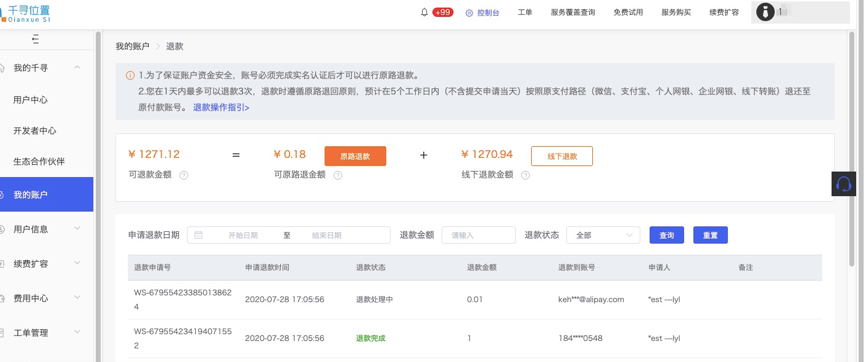Click the 申请退款时间 column header
The image size is (864, 362).
267,267
